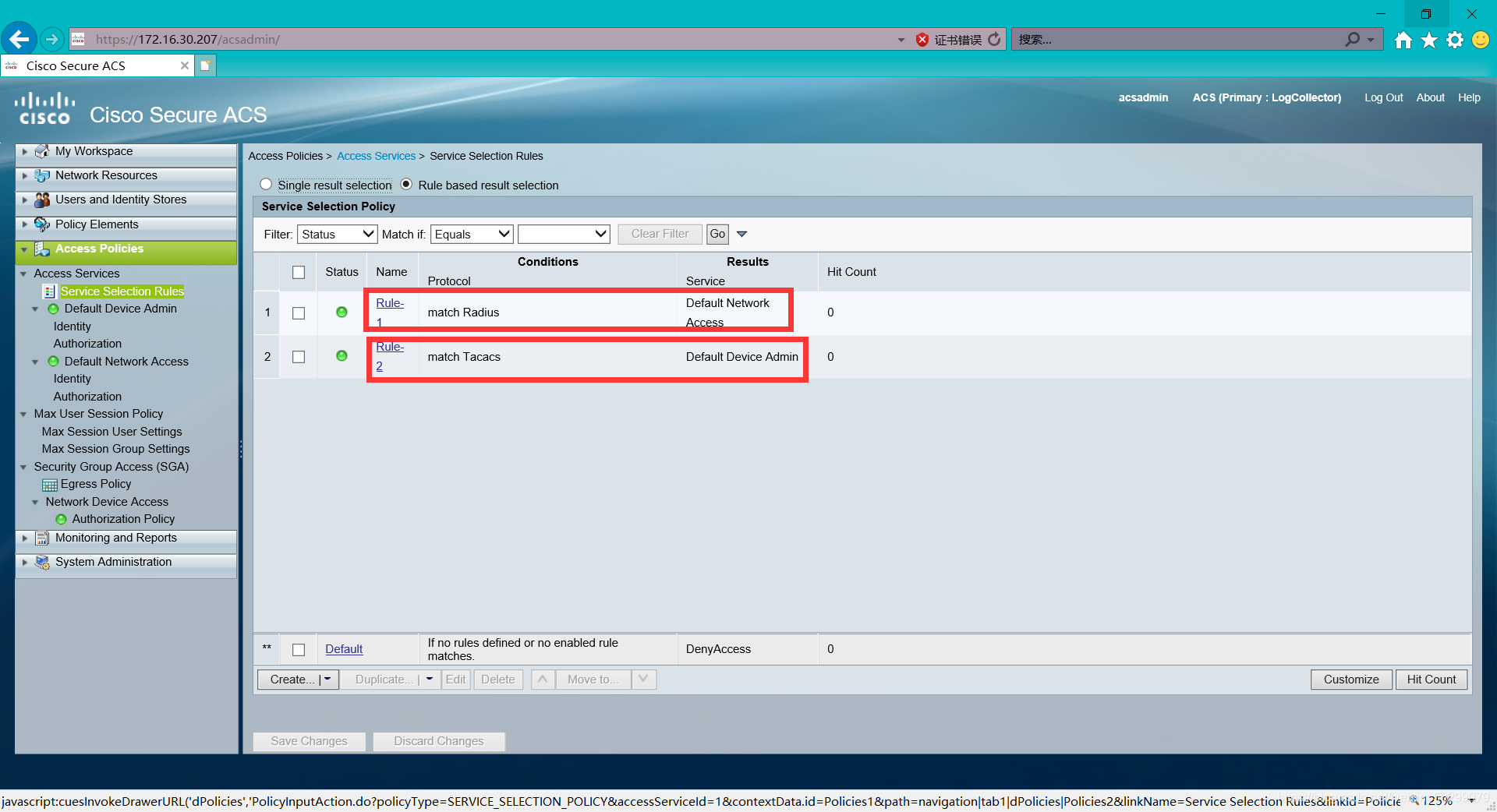Open the Filter Status dropdown

click(338, 234)
